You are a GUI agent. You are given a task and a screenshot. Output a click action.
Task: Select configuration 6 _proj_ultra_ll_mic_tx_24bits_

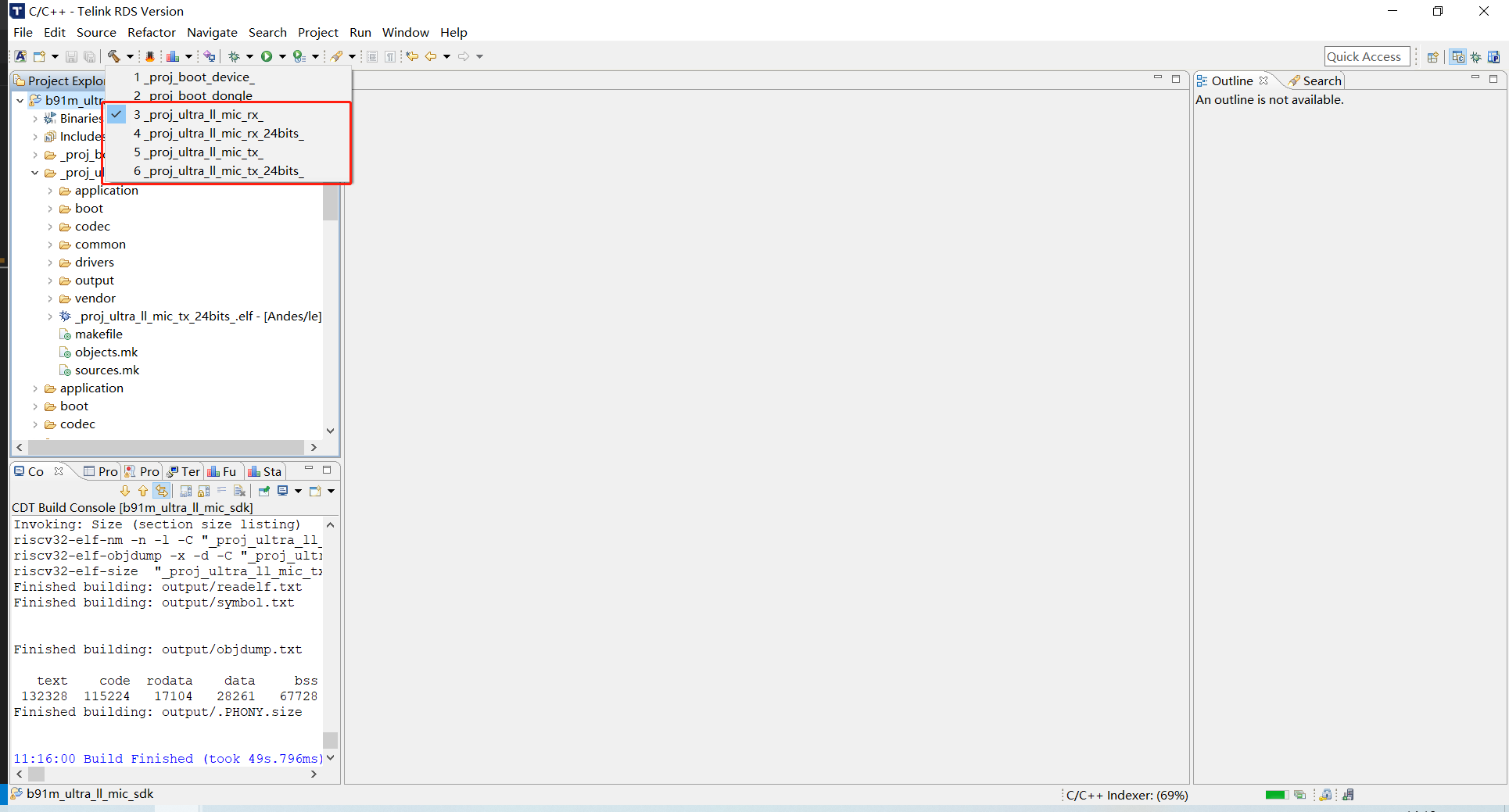pyautogui.click(x=227, y=170)
